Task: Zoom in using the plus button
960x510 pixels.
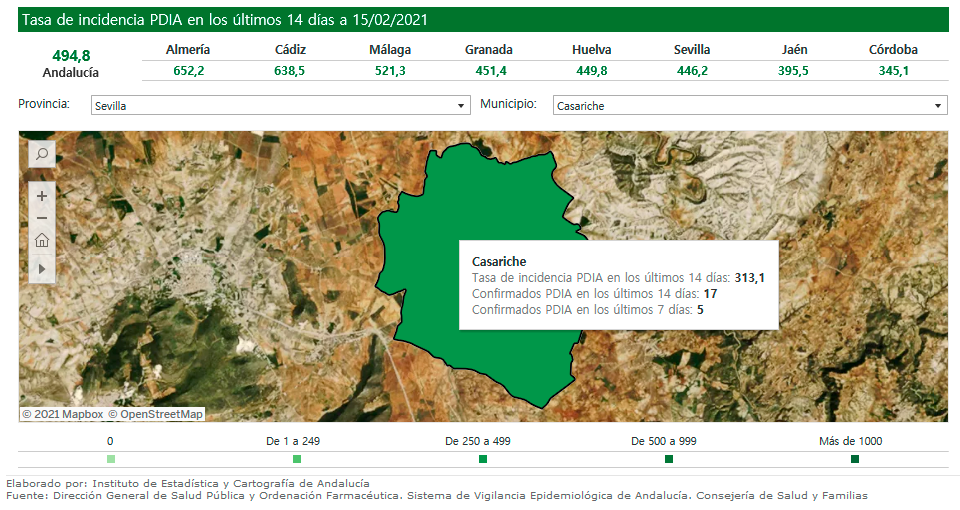Action: point(42,196)
